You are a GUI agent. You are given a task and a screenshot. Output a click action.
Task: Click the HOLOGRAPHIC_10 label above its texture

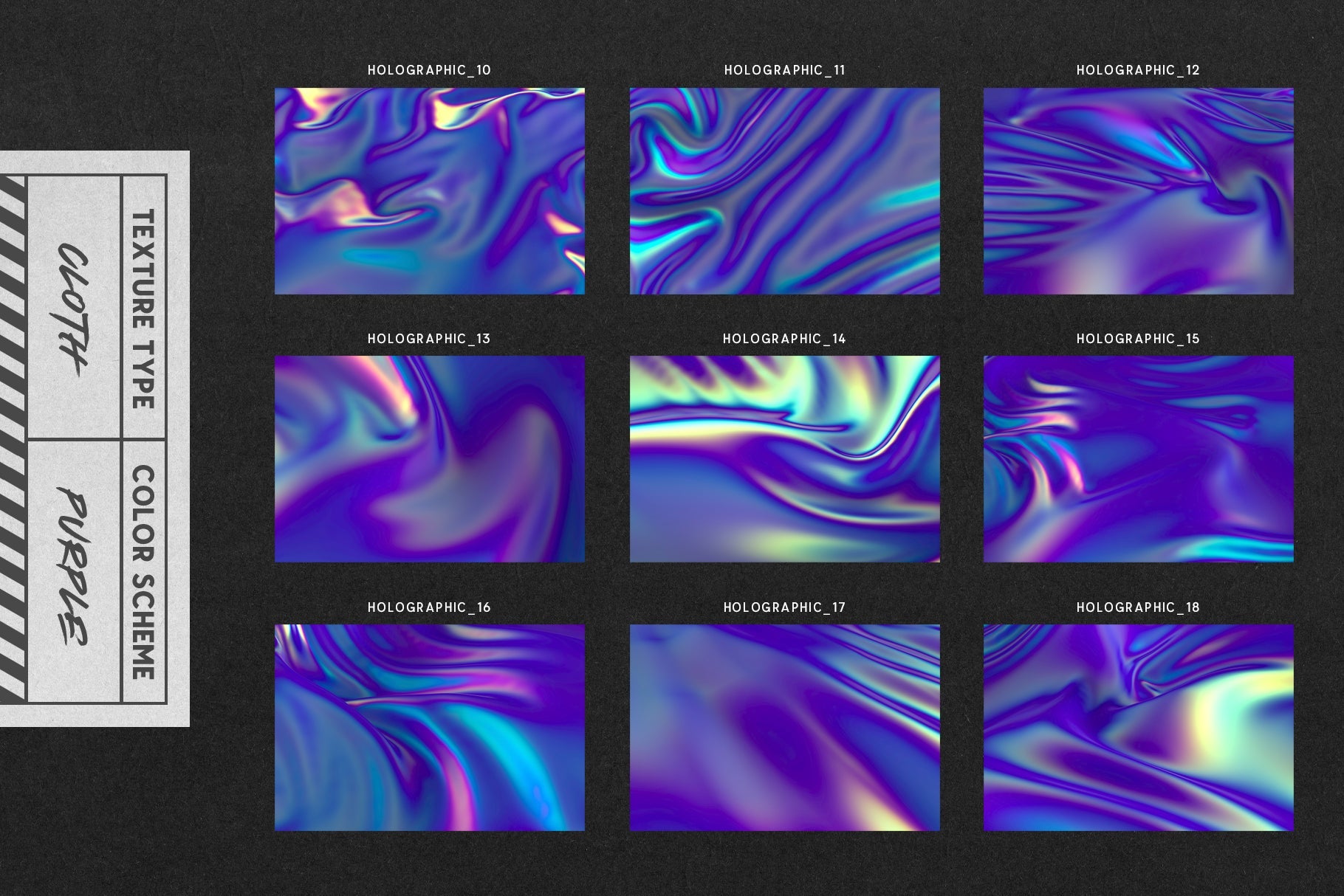tap(431, 71)
